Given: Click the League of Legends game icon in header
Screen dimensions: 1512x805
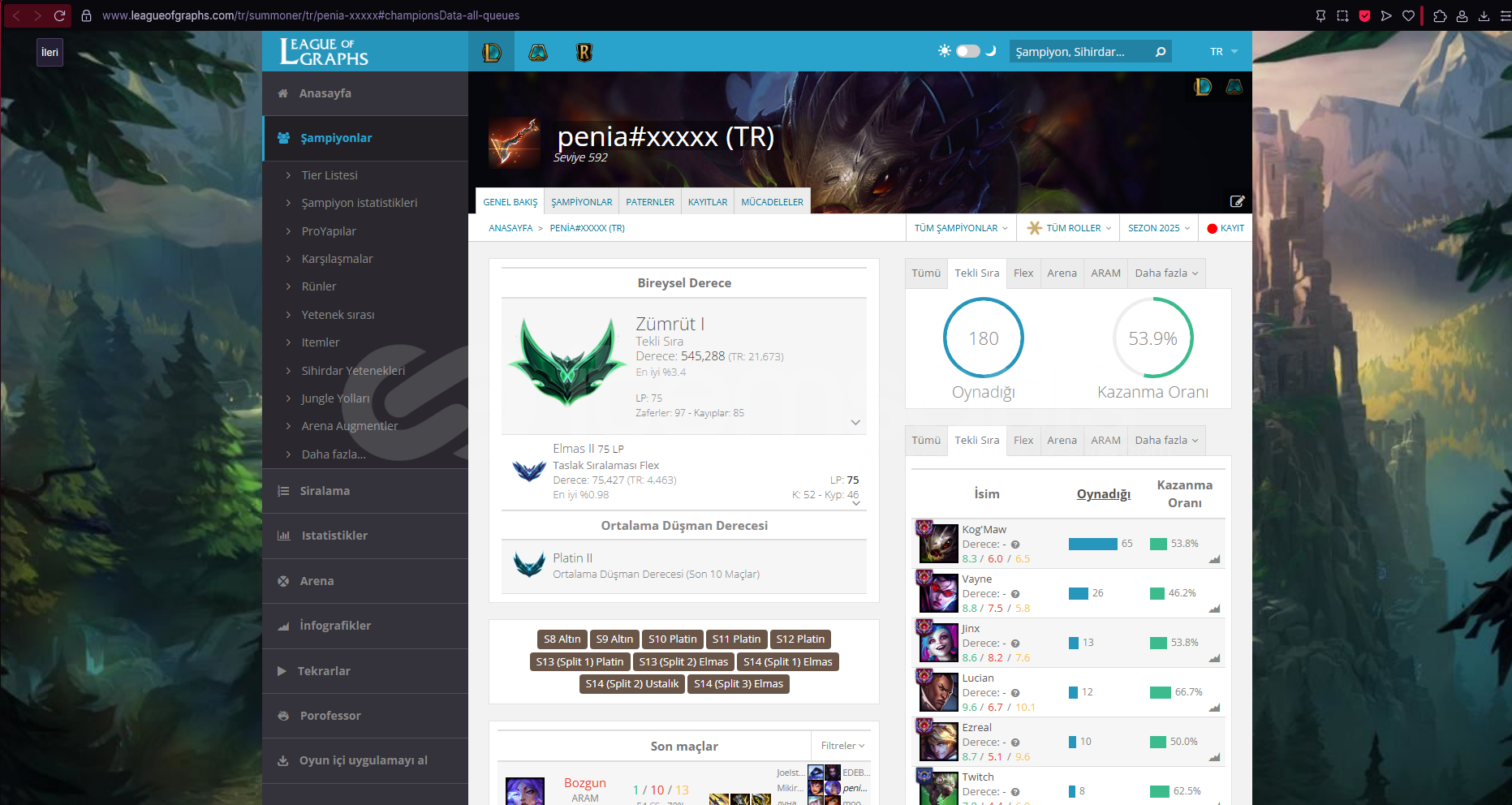Looking at the screenshot, I should click(x=492, y=53).
